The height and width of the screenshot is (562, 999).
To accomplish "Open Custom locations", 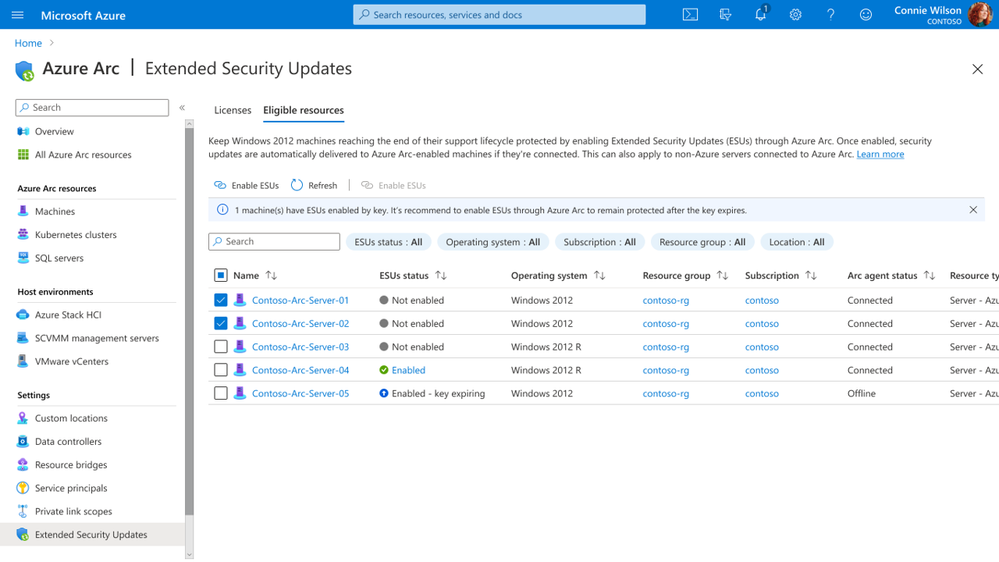I will 71,418.
